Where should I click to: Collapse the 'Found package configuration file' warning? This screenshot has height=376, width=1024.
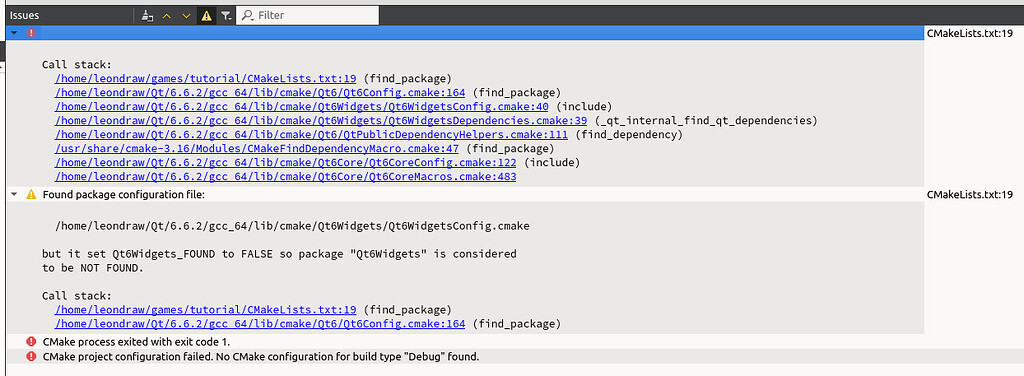pos(14,195)
